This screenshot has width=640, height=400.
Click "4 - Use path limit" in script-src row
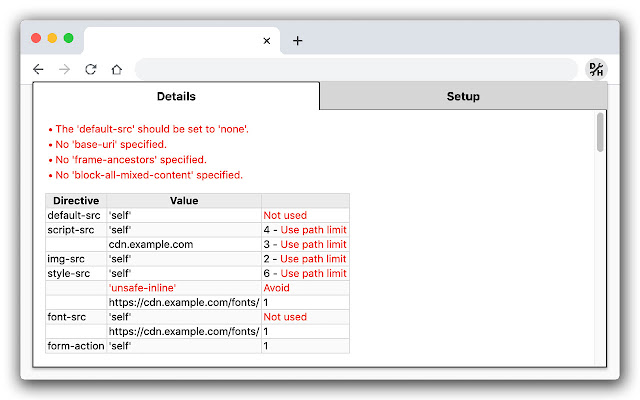click(x=305, y=230)
